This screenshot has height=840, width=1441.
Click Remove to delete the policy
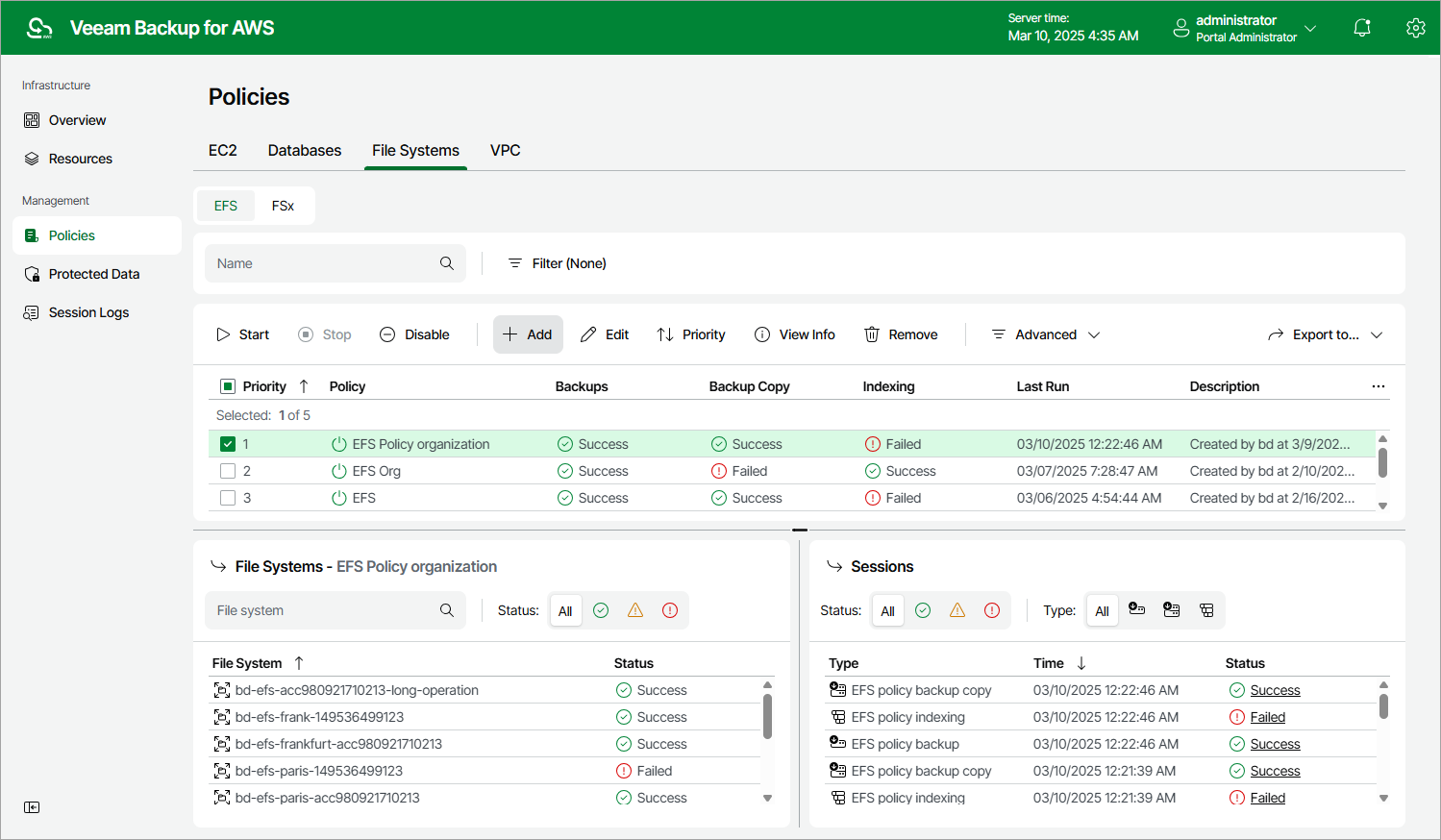tap(901, 334)
